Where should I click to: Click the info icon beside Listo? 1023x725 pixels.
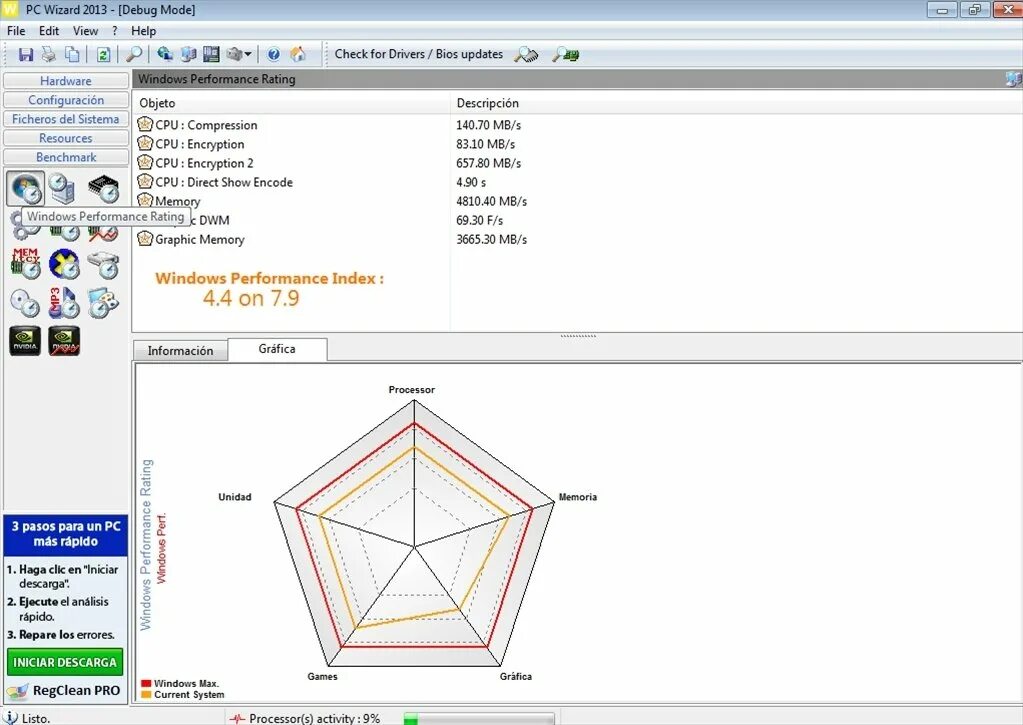(x=10, y=717)
